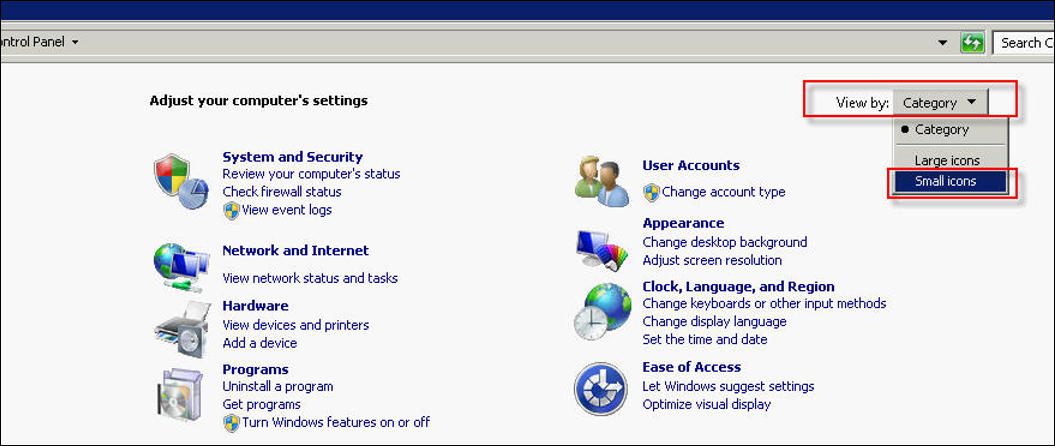The width and height of the screenshot is (1055, 446).
Task: Click Change desktop background
Action: pos(725,242)
